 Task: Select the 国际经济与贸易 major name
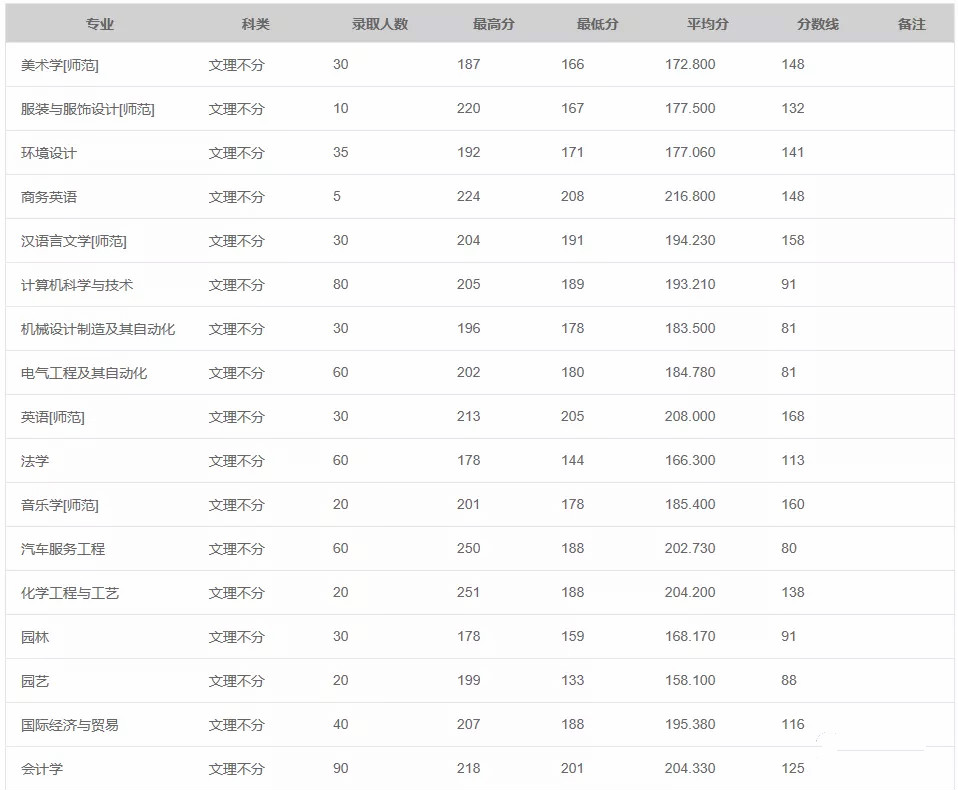pyautogui.click(x=70, y=725)
